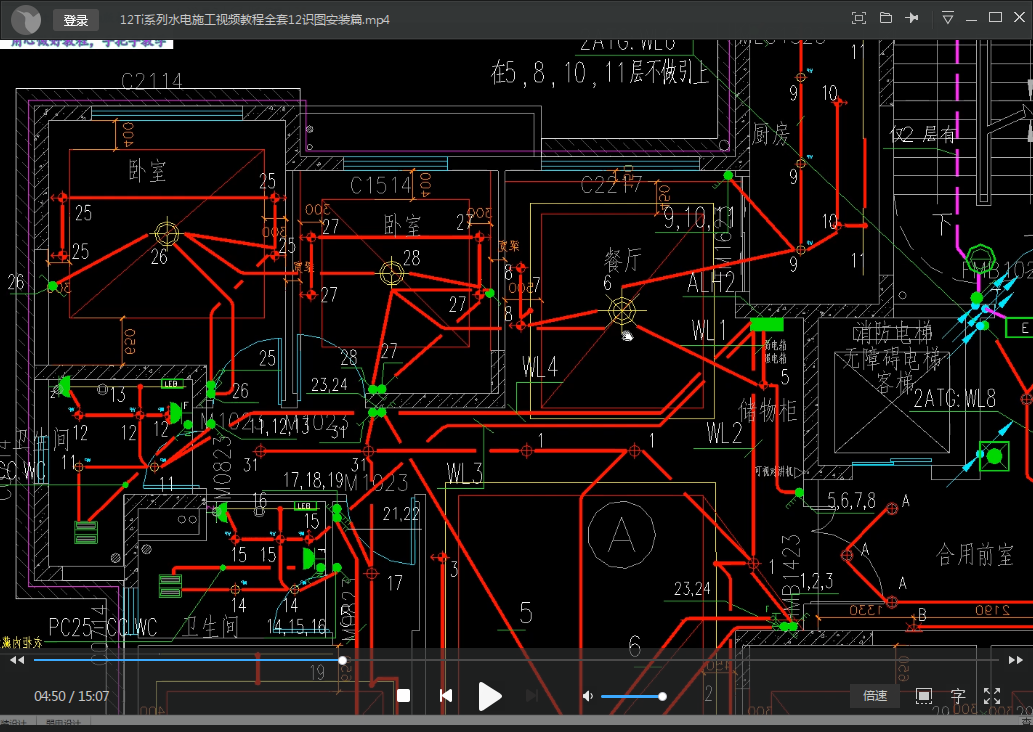
Task: Adjust the volume slider
Action: [632, 696]
